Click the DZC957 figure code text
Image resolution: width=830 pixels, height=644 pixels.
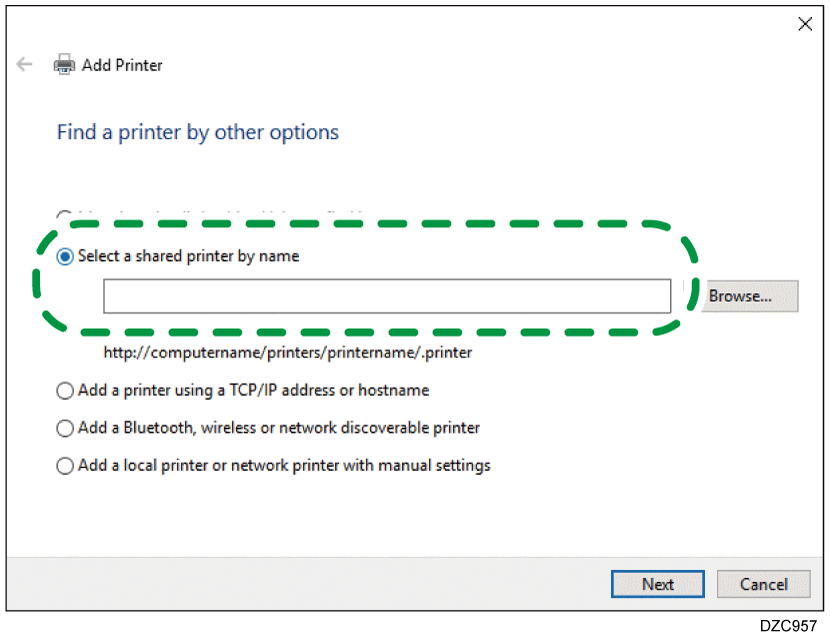coord(788,626)
